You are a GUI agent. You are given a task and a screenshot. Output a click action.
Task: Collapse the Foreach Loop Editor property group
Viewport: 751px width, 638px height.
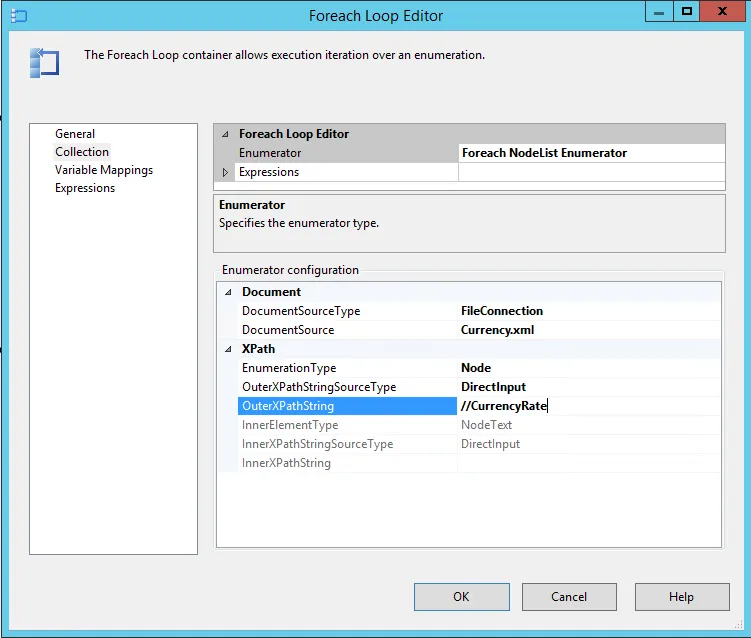pyautogui.click(x=225, y=134)
